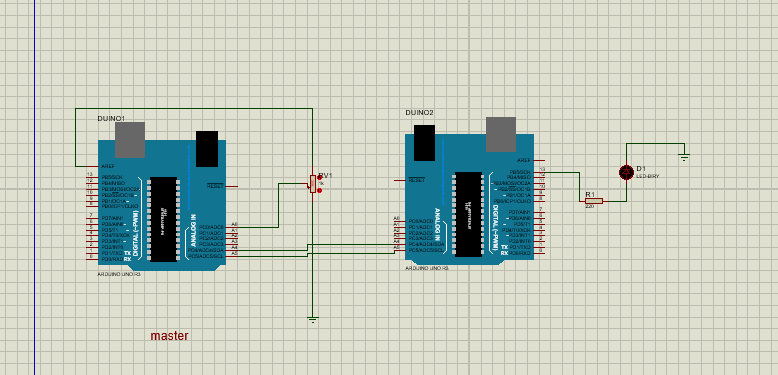Click the gray USB connector on DUINO1
The width and height of the screenshot is (778, 375).
(x=130, y=140)
